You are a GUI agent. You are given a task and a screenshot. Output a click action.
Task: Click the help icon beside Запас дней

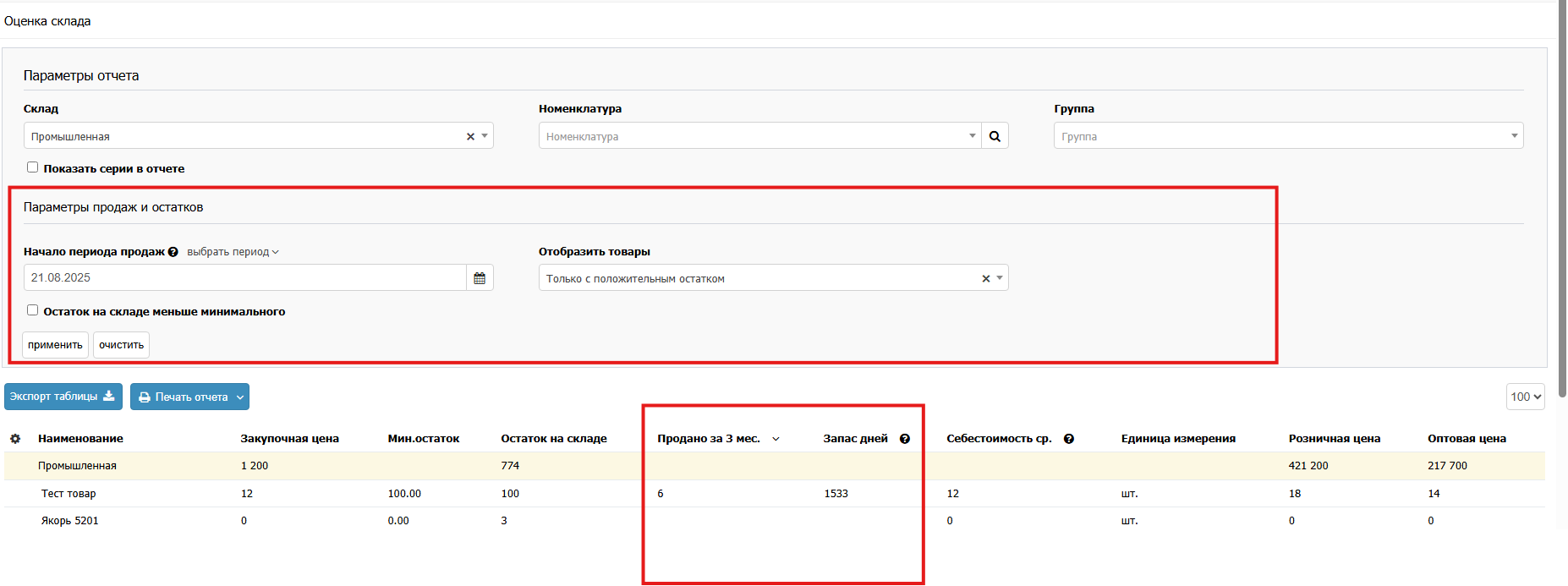click(905, 439)
